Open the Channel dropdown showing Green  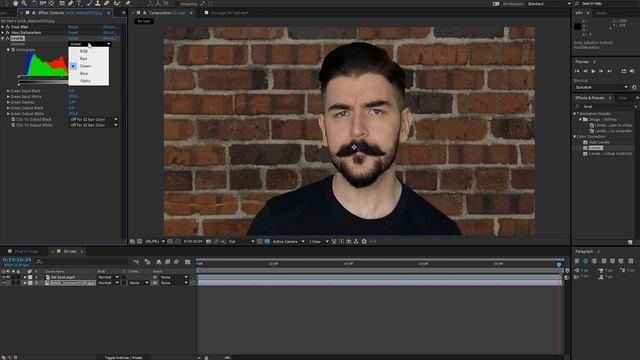pos(90,44)
